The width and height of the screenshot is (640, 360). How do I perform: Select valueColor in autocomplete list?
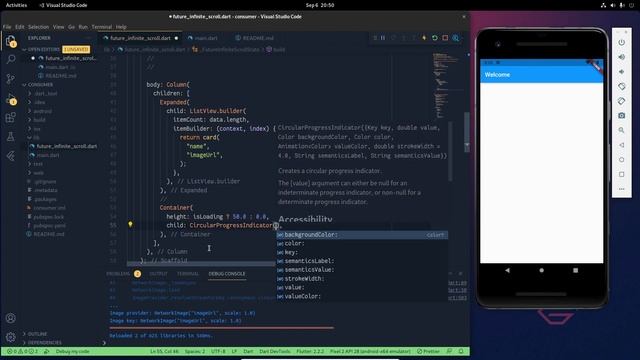[362, 296]
